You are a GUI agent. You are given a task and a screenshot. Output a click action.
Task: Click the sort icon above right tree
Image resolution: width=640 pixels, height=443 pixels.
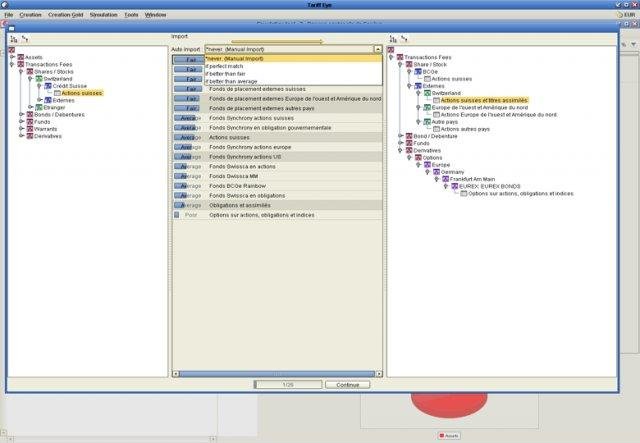[393, 39]
